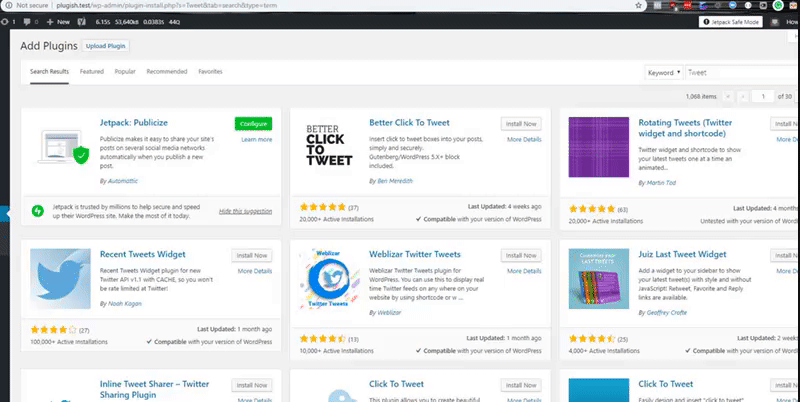Click author link Martin Tod

pyautogui.click(x=661, y=183)
